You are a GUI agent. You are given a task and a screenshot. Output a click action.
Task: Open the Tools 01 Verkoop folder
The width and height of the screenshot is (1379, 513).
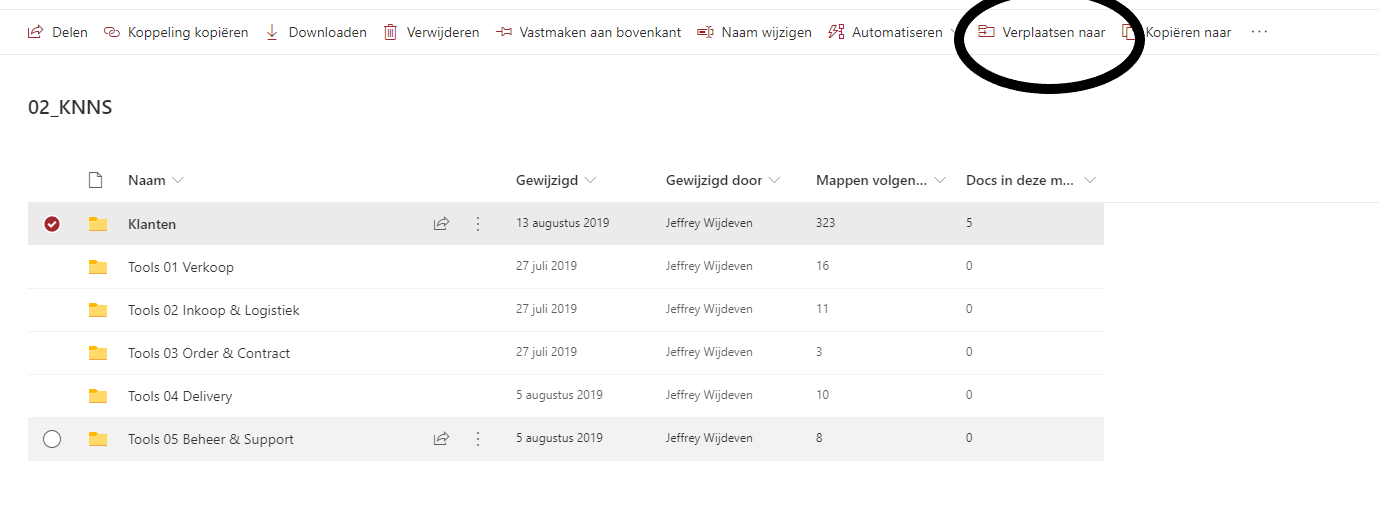click(x=181, y=267)
